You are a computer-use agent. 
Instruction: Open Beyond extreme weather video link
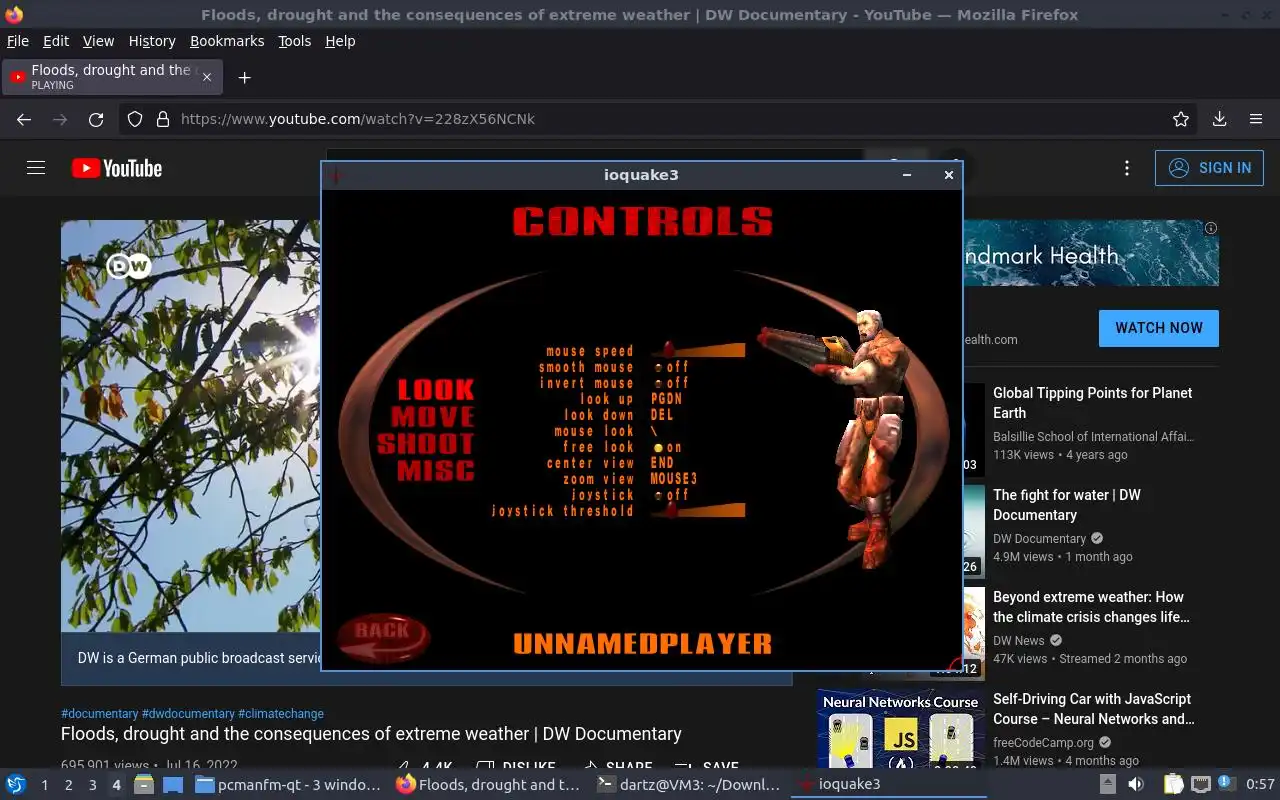[1091, 607]
